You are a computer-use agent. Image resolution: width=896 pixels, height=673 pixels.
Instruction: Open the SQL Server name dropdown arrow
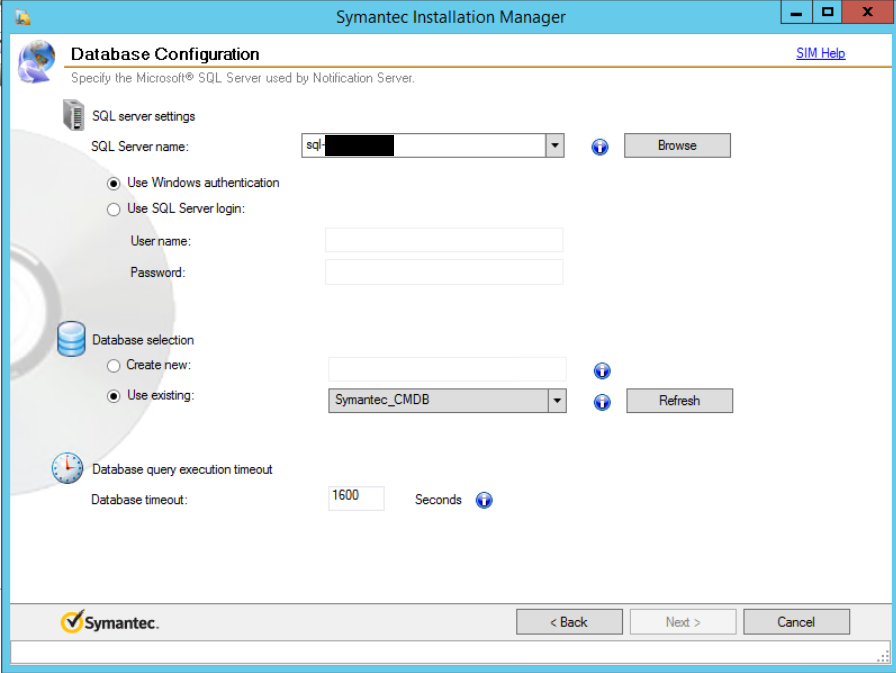tap(555, 146)
